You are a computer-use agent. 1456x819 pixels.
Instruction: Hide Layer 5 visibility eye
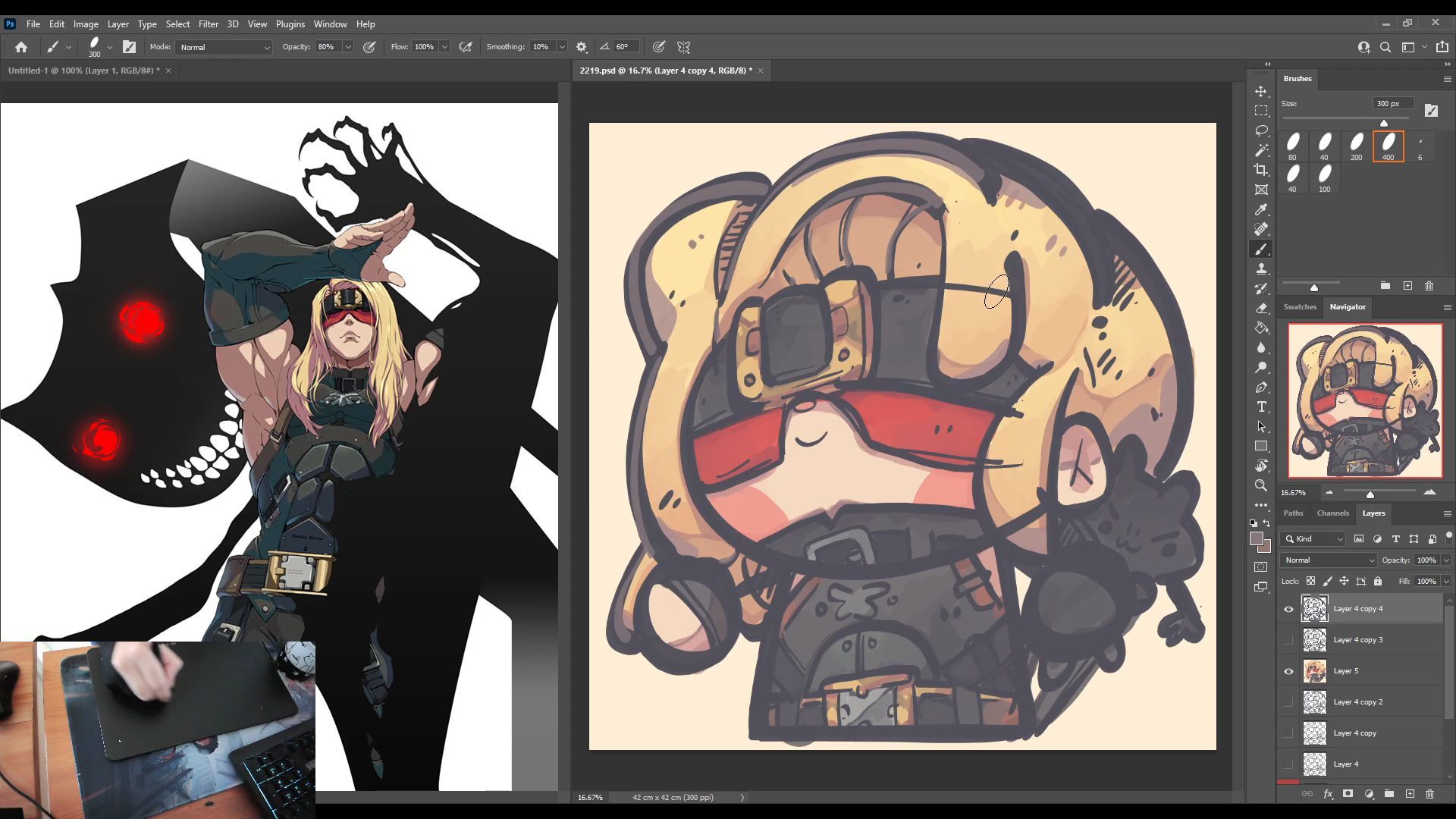coord(1288,671)
